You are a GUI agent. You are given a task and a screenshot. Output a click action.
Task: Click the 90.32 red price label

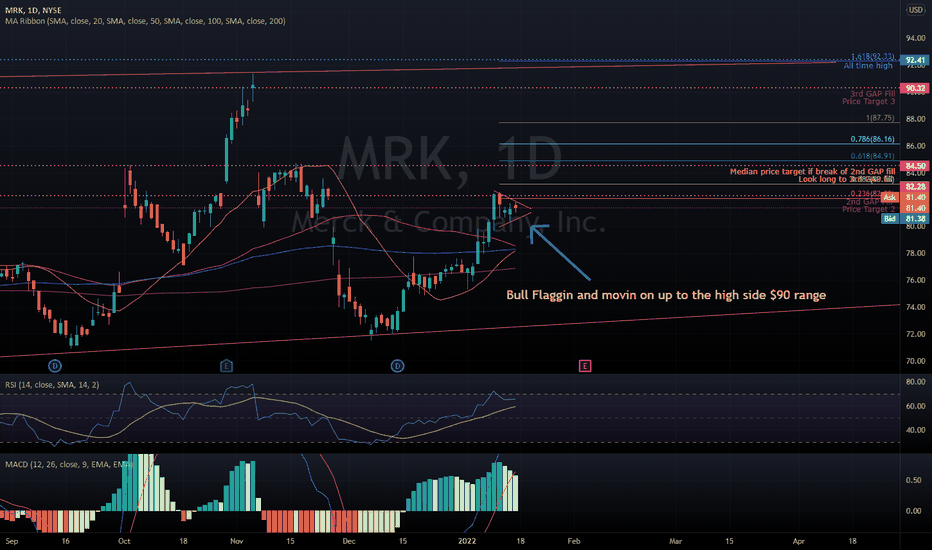coord(915,88)
